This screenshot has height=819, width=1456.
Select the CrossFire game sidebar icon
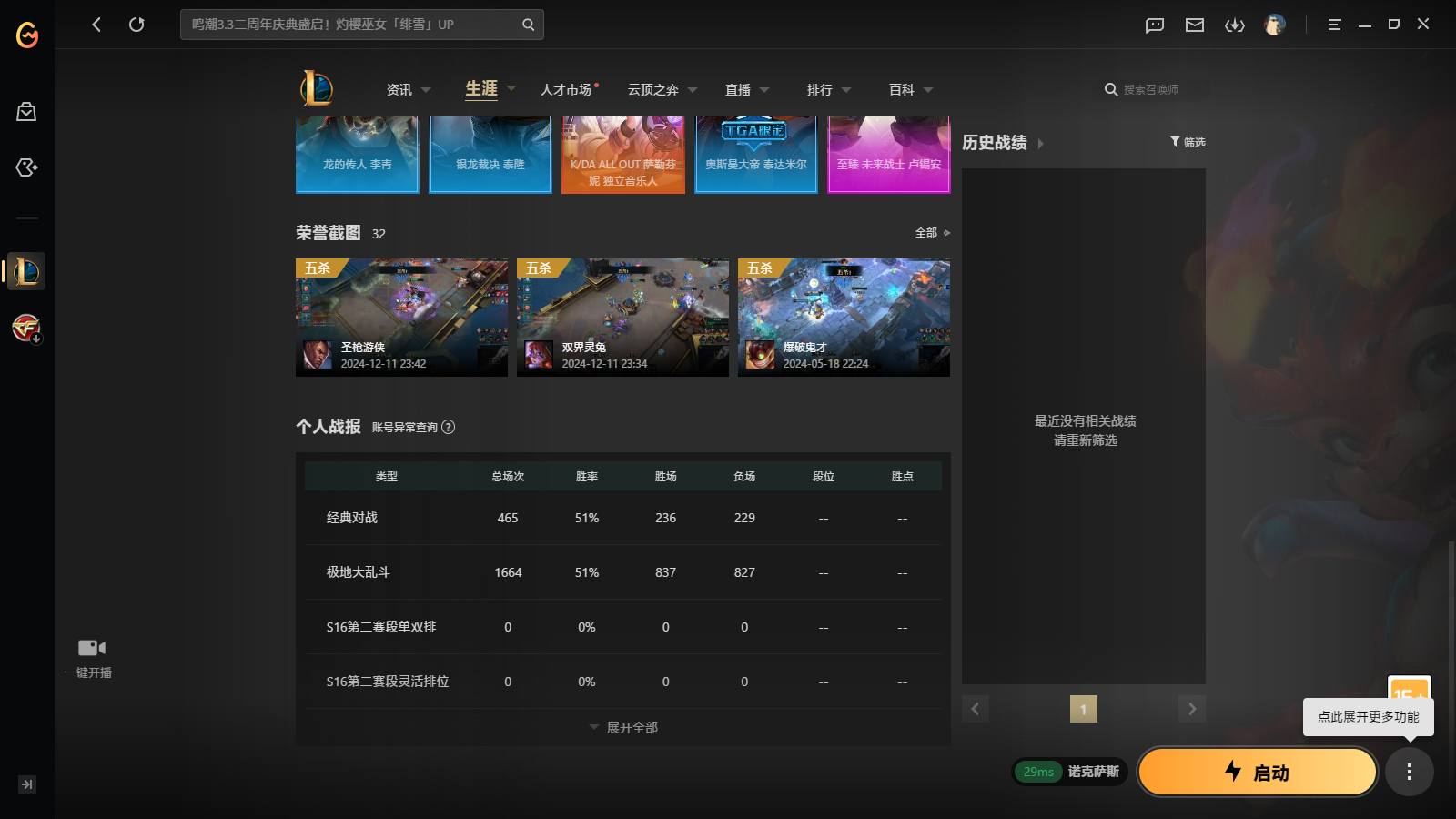pos(26,328)
